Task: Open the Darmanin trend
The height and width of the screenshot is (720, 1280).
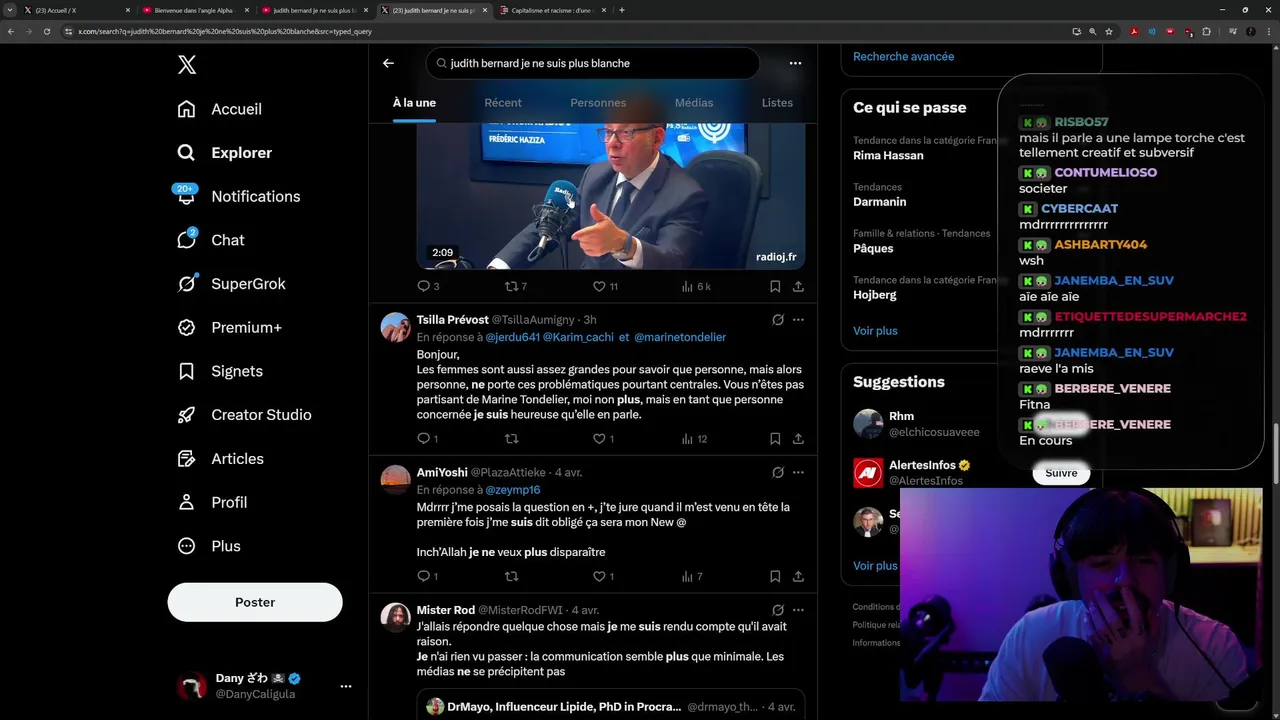Action: pos(880,202)
